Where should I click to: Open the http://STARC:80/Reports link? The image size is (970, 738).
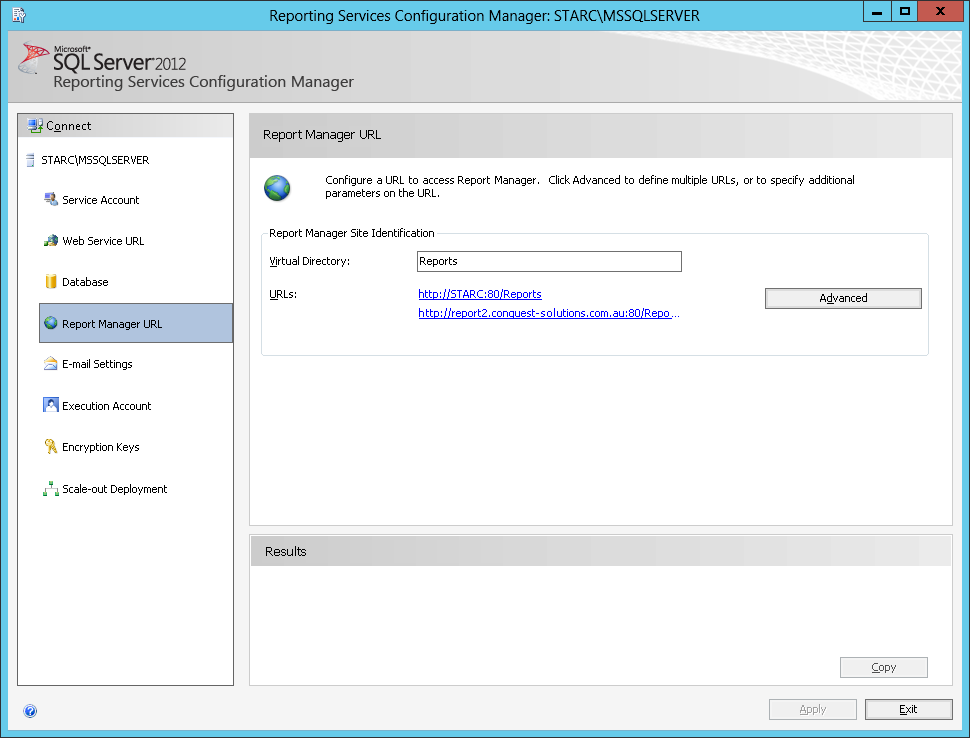click(x=480, y=294)
